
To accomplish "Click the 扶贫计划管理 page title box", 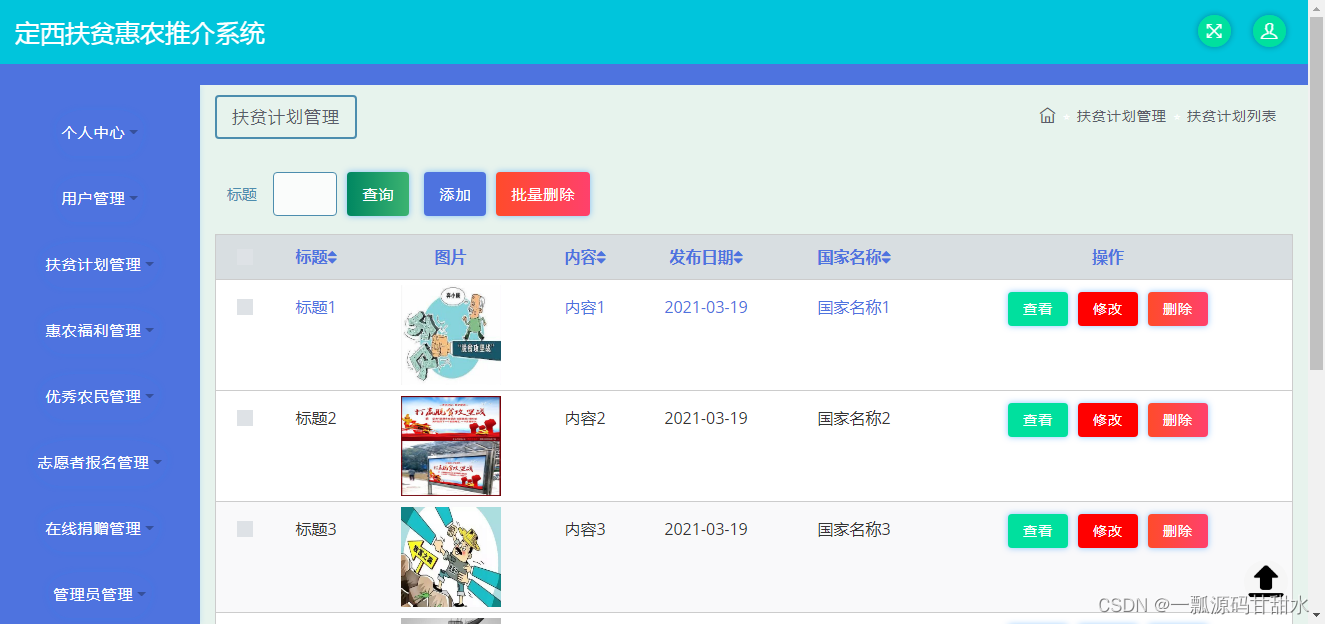I will click(286, 117).
